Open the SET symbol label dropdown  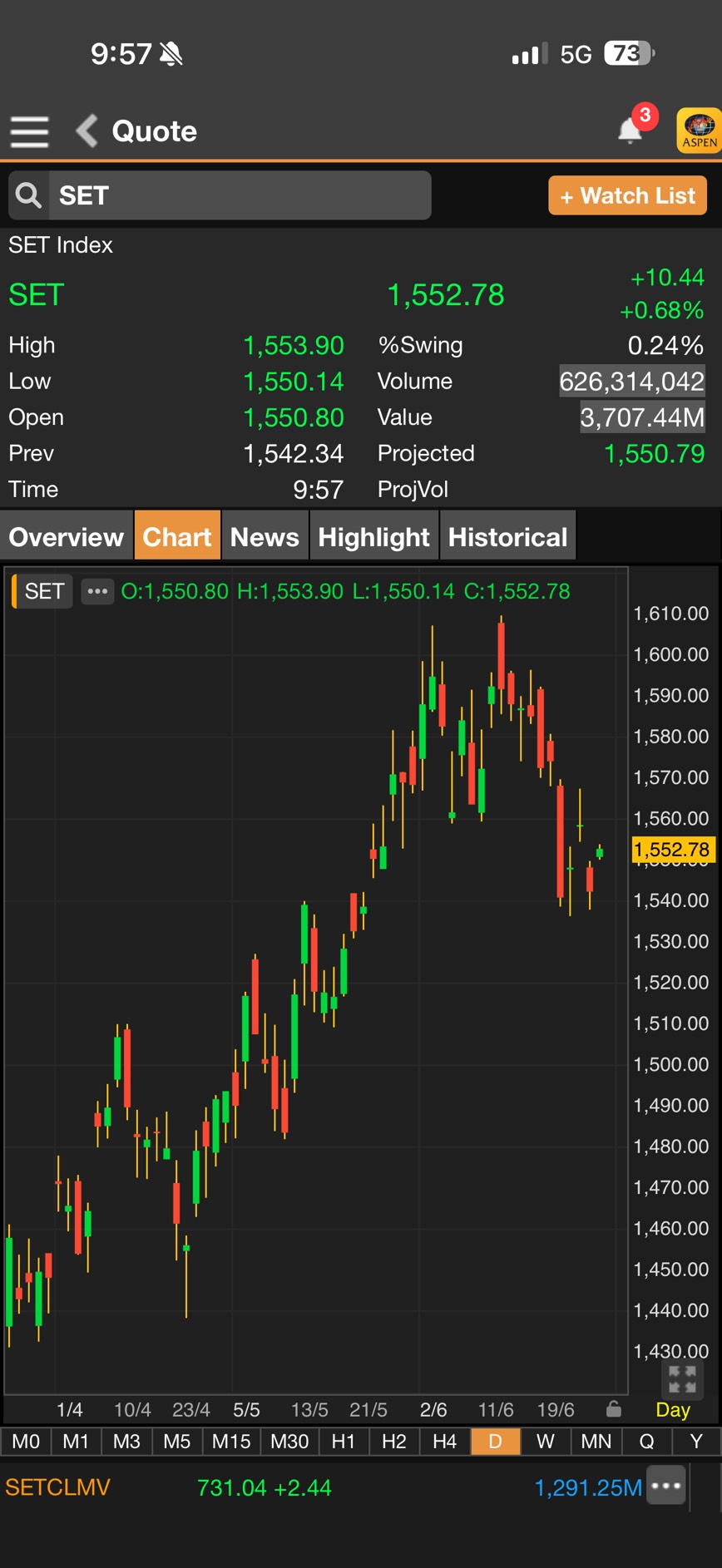tap(43, 591)
